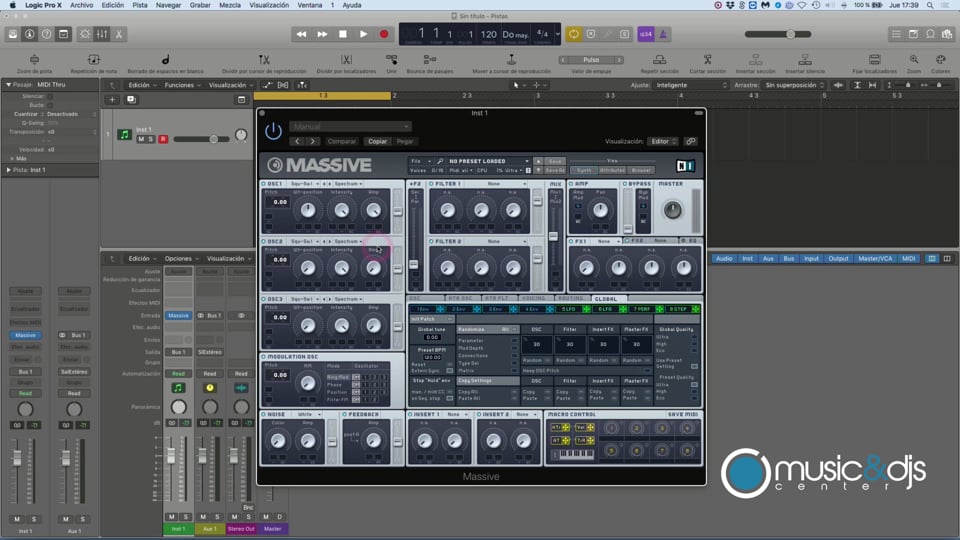Viewport: 960px width, 540px height.
Task: Toggle record enable on Inst 1 track
Action: pyautogui.click(x=163, y=140)
